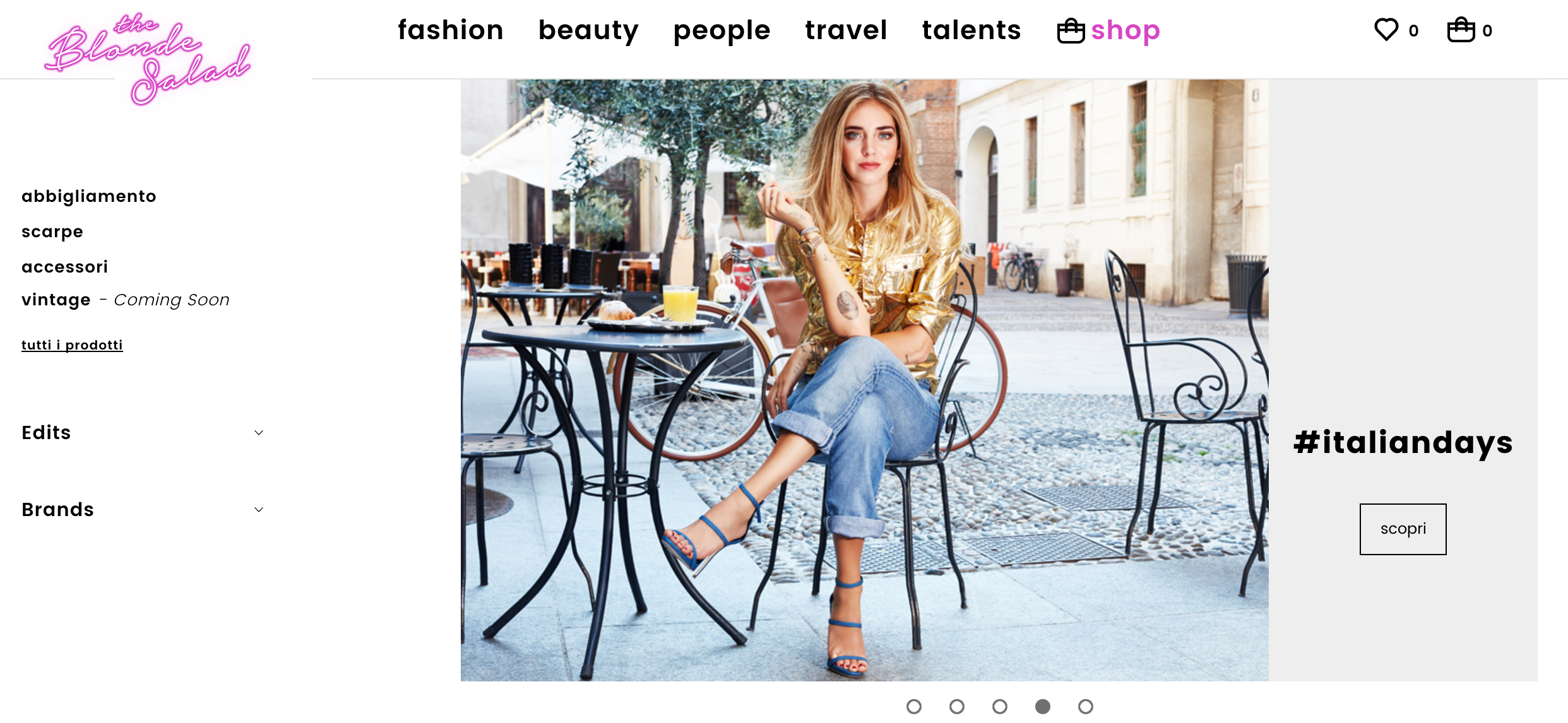Select the fourth active carousel dot
The width and height of the screenshot is (1568, 723).
[1043, 707]
